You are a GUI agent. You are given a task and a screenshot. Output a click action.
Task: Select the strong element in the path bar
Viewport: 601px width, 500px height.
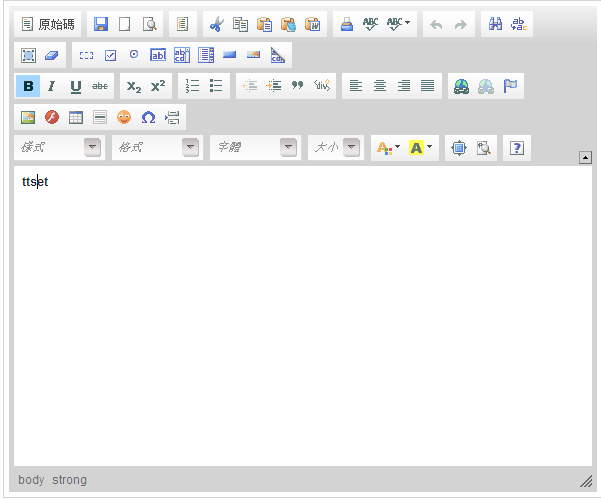70,480
